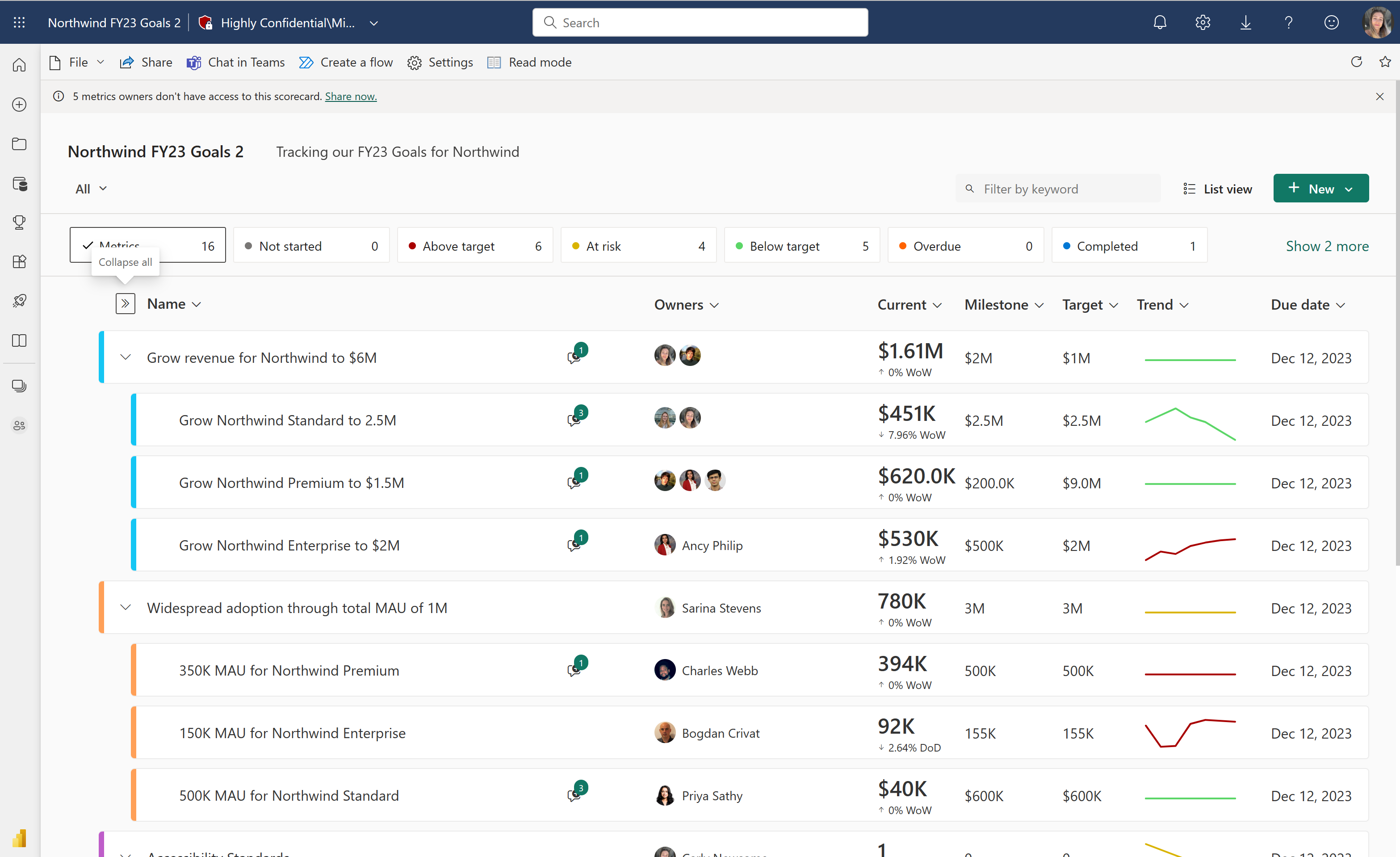Click the Share now link in banner
Image resolution: width=1400 pixels, height=857 pixels.
(351, 96)
